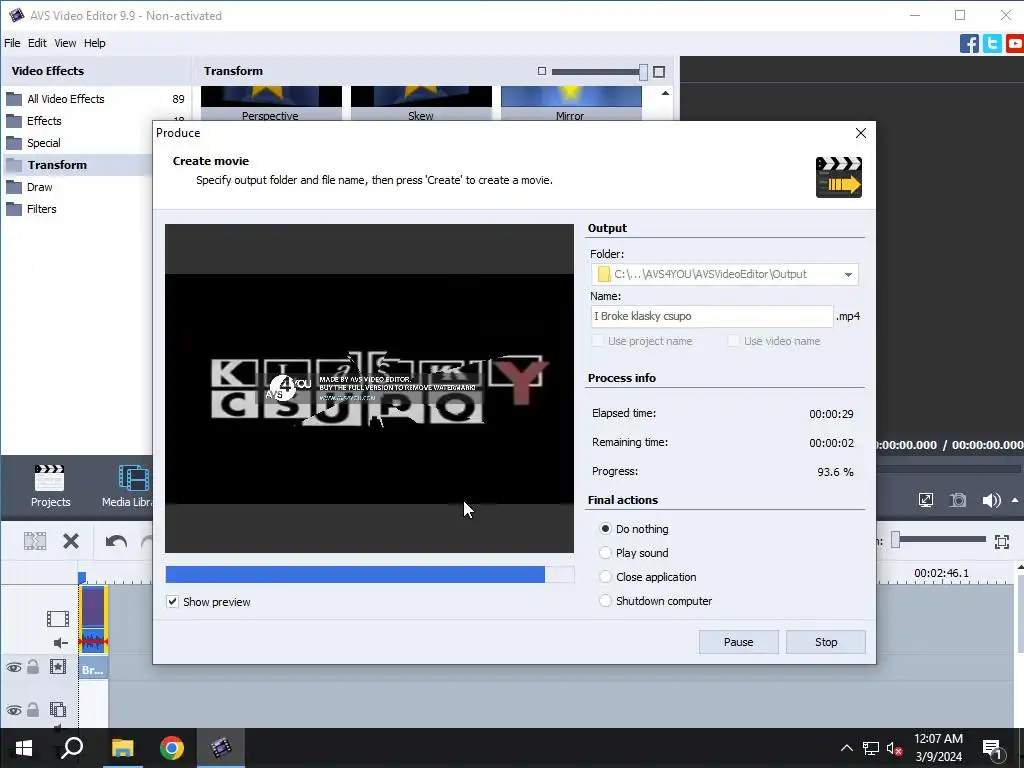Viewport: 1024px width, 768px height.
Task: Open the Media Library panel button
Action: point(127,486)
